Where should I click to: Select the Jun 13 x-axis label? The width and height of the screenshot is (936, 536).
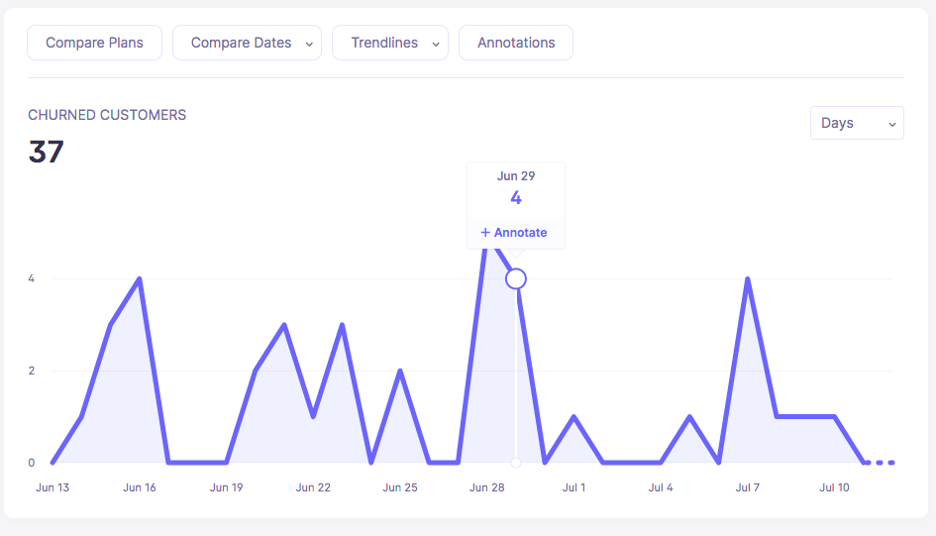coord(52,488)
